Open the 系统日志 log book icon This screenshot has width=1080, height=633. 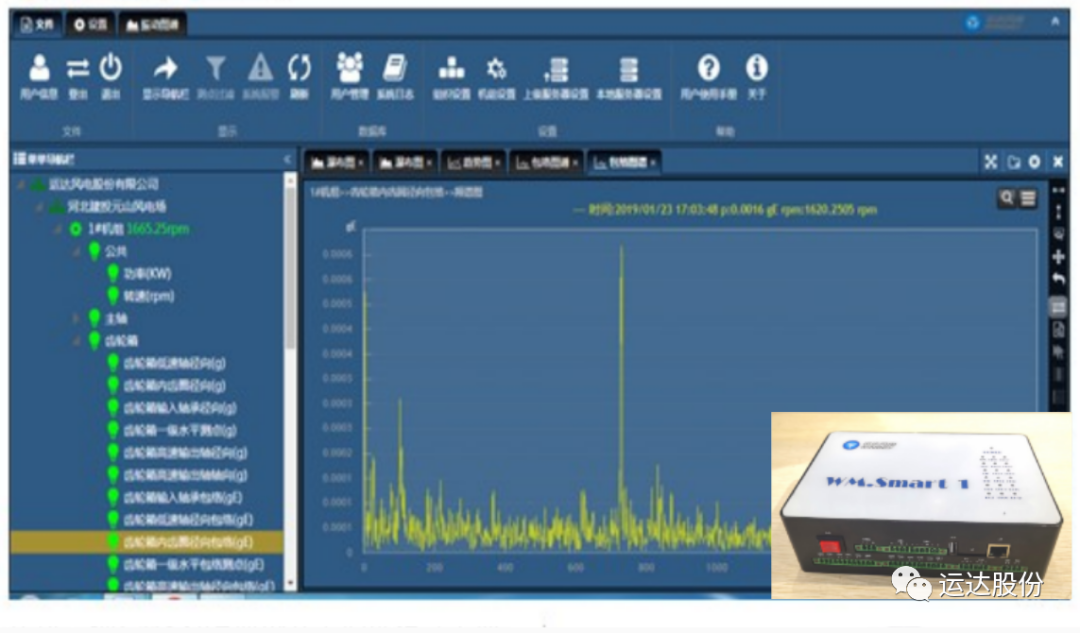pos(395,68)
